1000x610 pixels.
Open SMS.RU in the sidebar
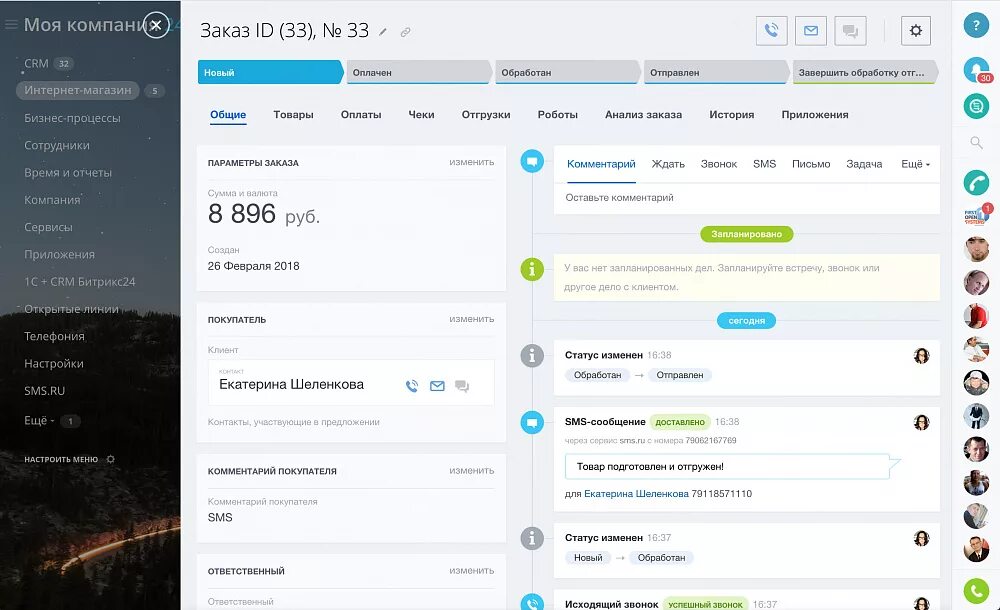(x=45, y=391)
